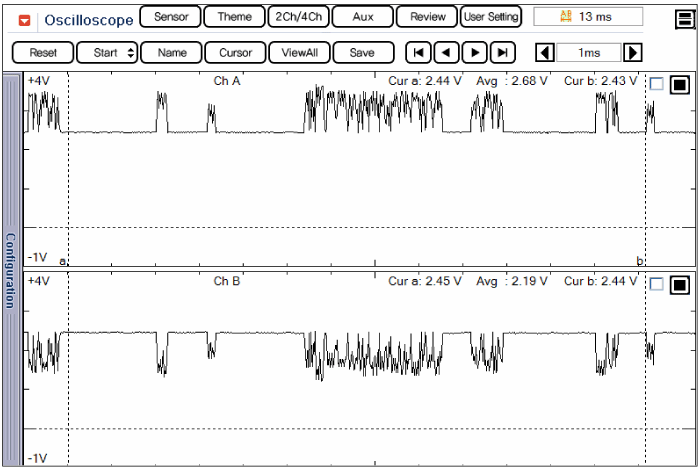Switch 2Ch/4Ch channel mode

point(299,17)
